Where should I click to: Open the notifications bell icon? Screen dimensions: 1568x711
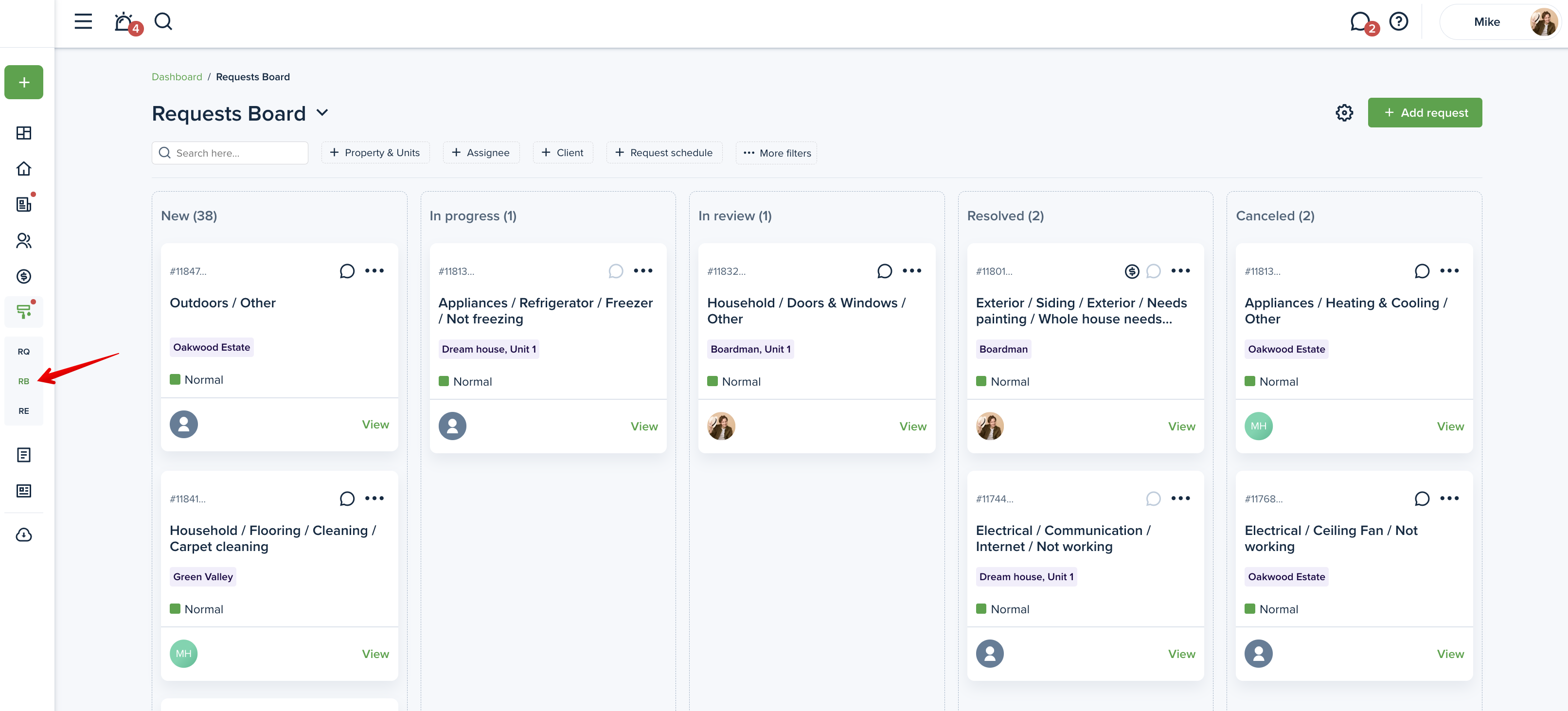coord(124,22)
